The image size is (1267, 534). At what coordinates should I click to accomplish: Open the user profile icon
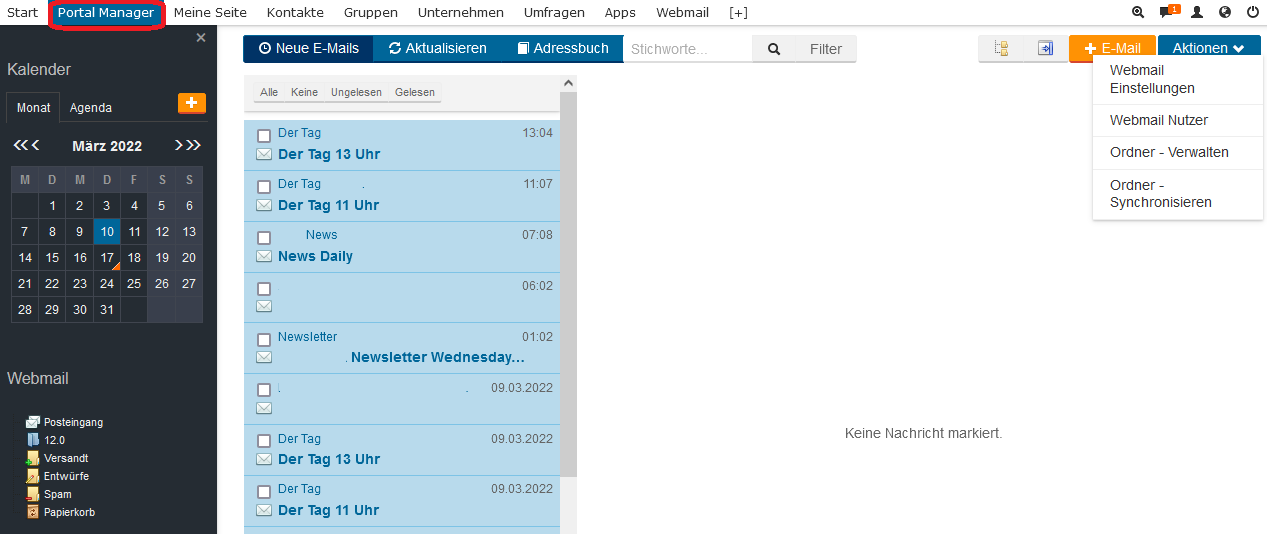coord(1197,13)
